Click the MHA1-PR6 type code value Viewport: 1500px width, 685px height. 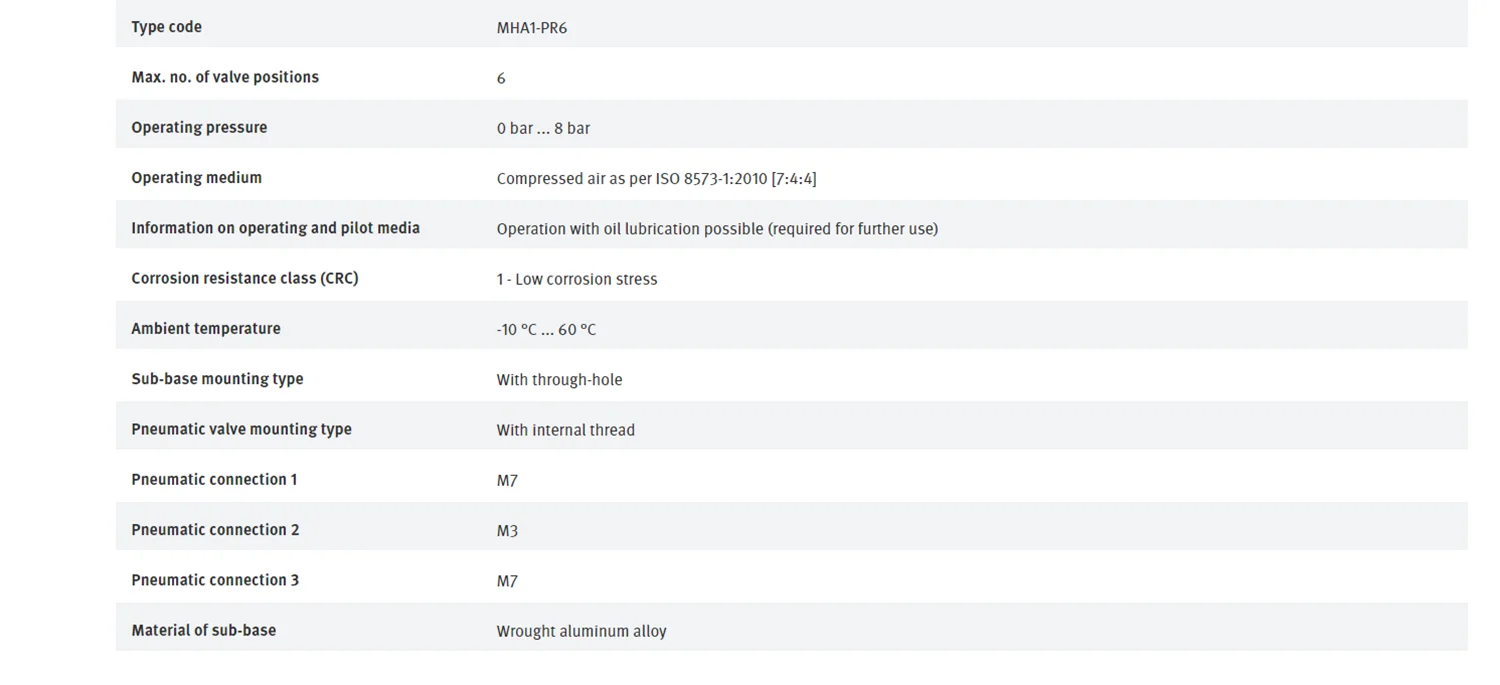point(532,28)
